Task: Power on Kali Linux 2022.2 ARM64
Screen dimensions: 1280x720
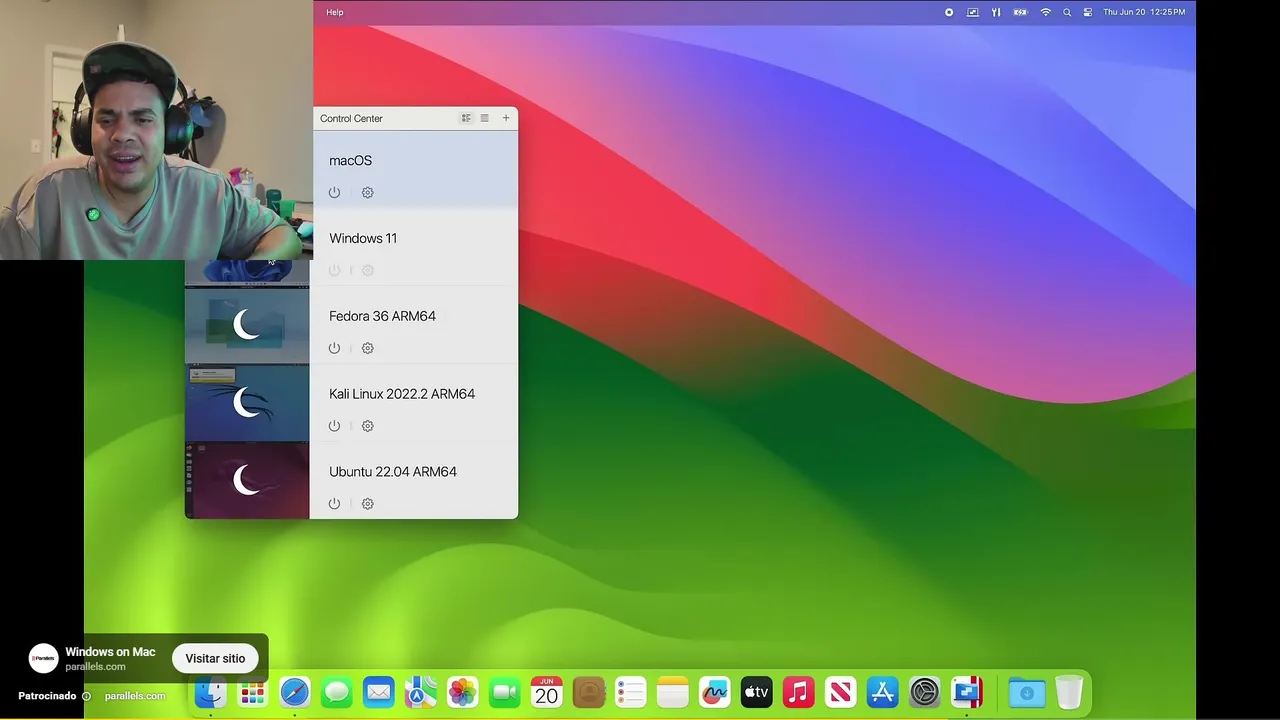Action: coord(334,426)
